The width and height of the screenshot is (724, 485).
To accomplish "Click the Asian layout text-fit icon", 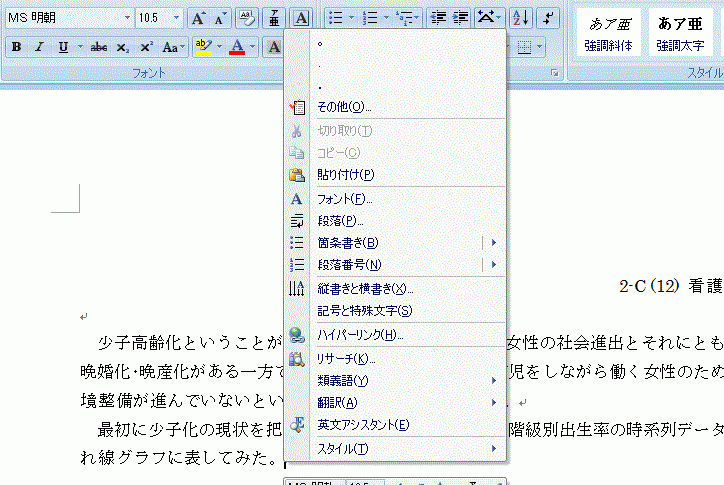I will tap(485, 18).
